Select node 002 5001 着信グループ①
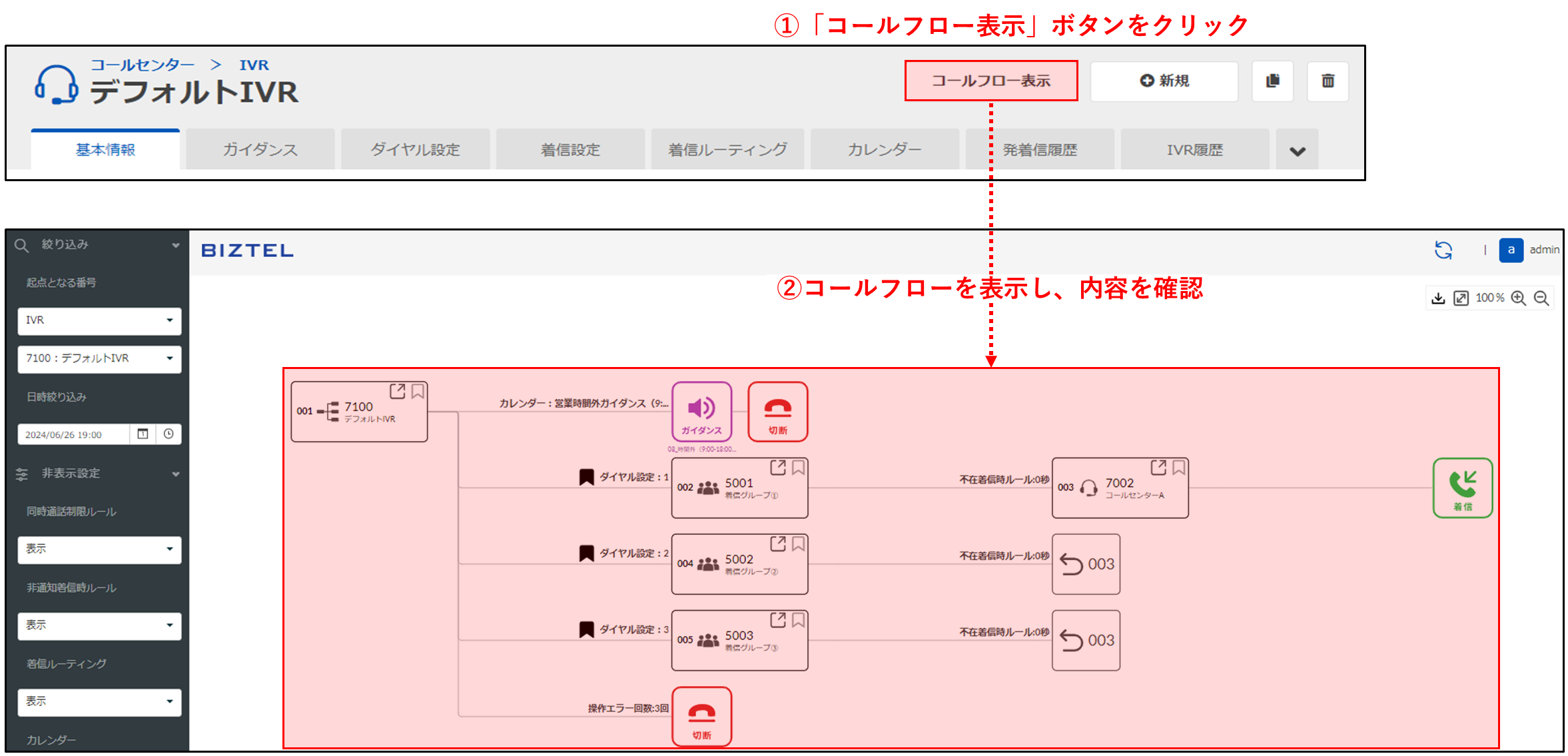This screenshot has width=1568, height=756. tap(739, 488)
